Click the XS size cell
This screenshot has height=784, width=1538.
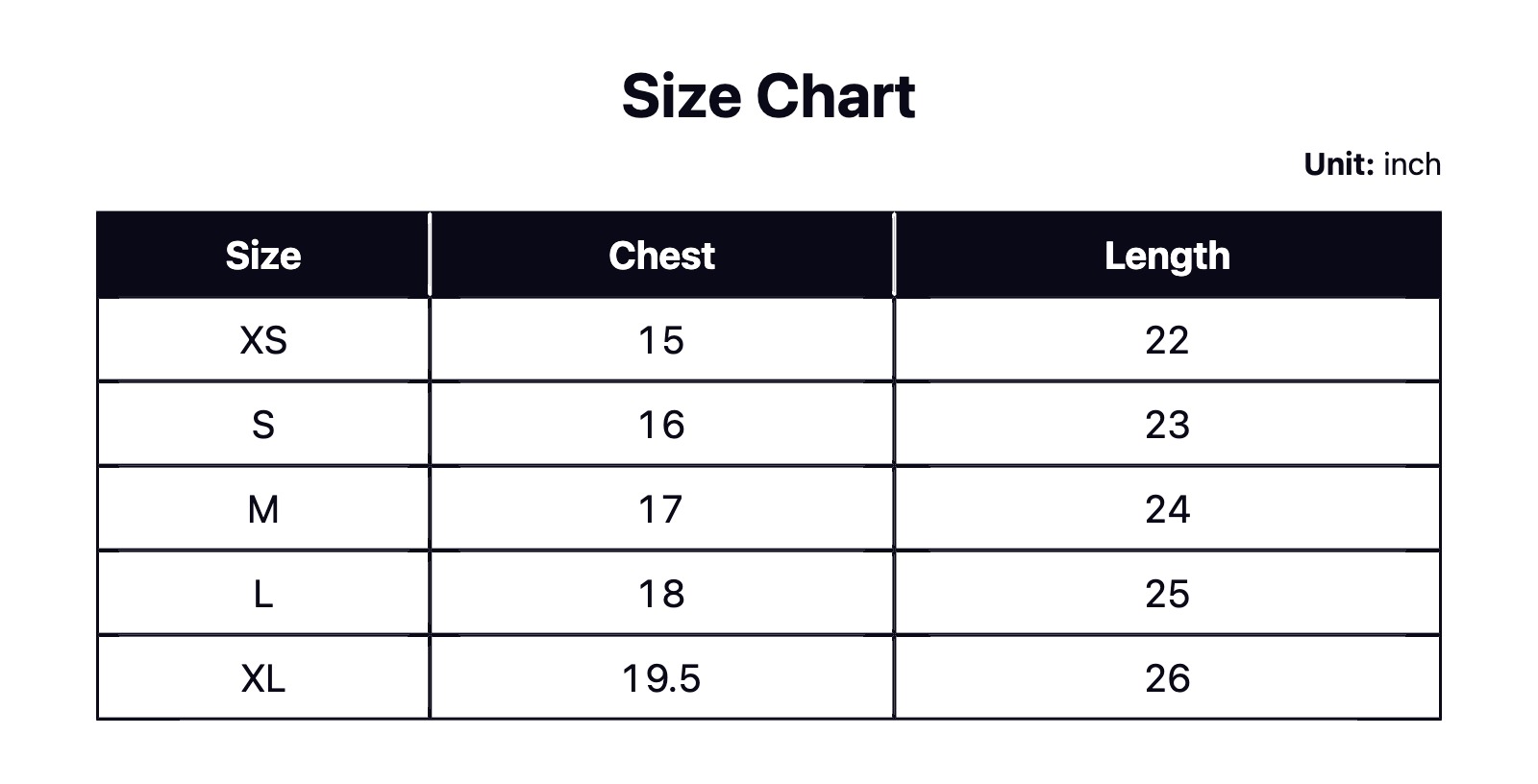(263, 340)
